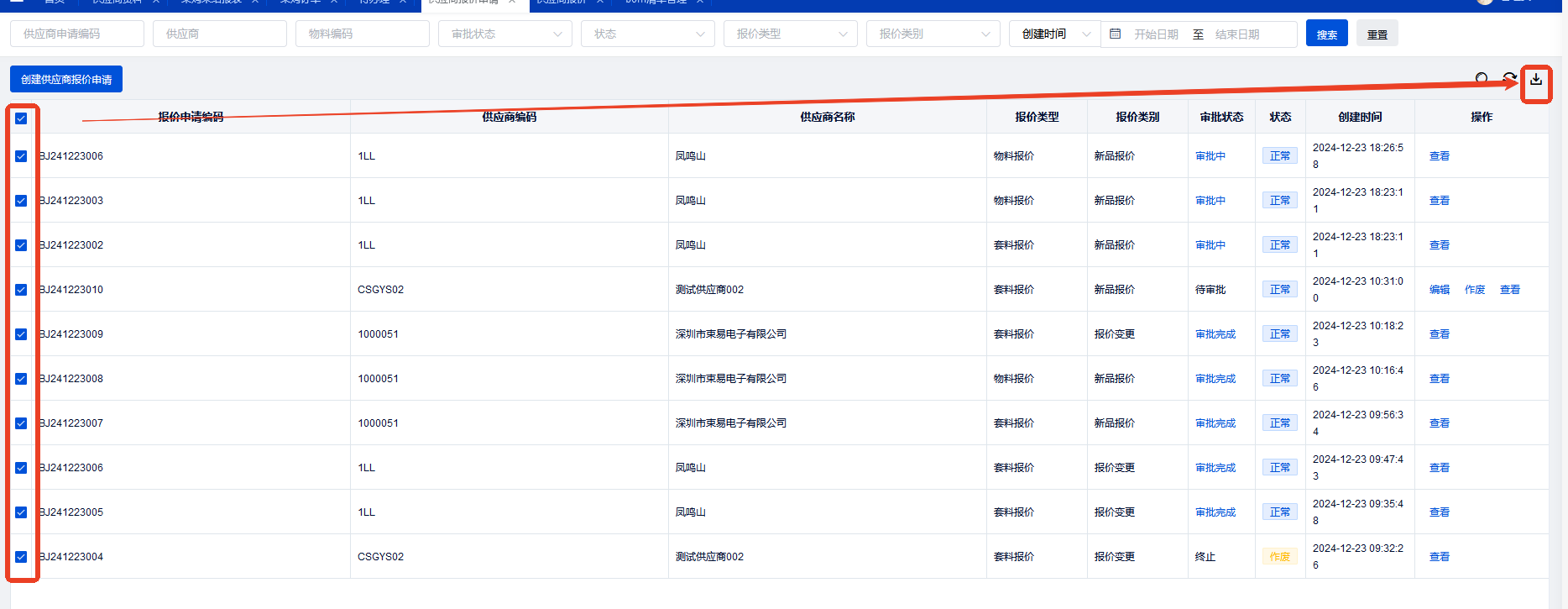
Task: Click the 供应商名称 column header
Action: click(x=827, y=117)
